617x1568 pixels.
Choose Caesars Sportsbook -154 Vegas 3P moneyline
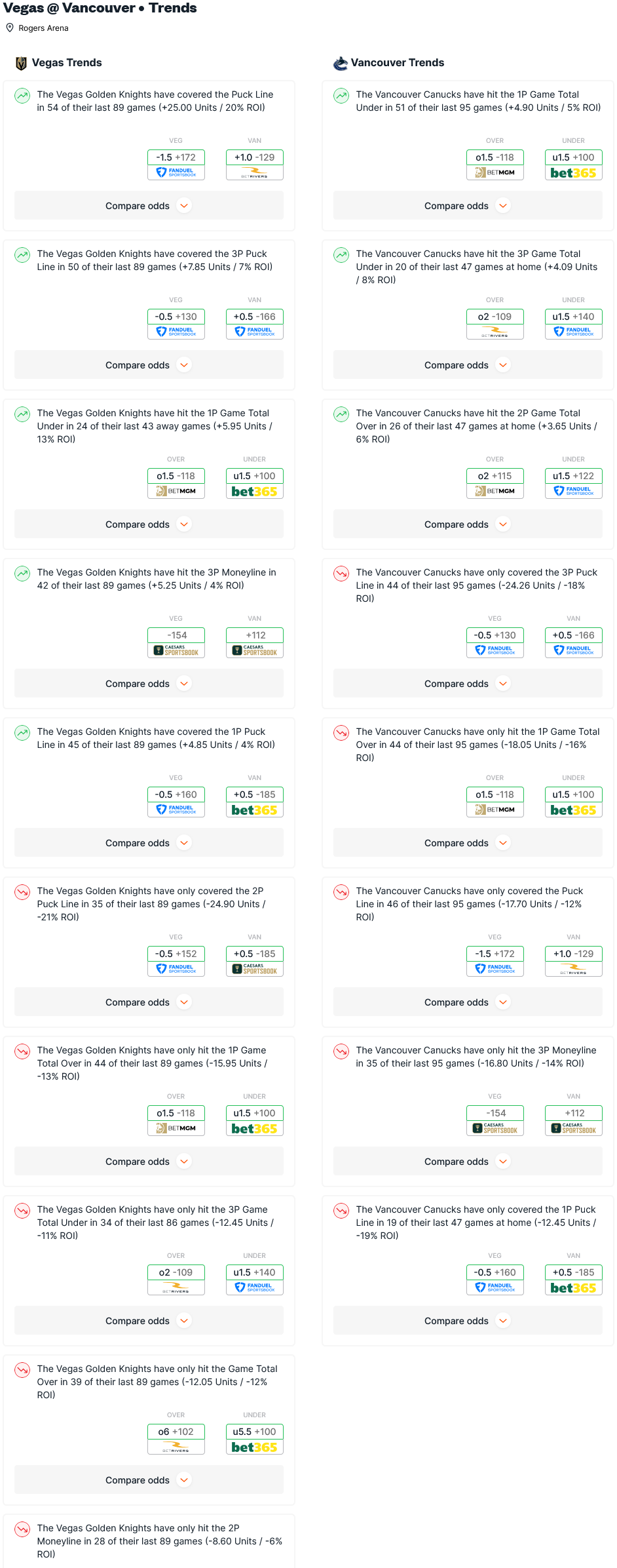coord(176,642)
